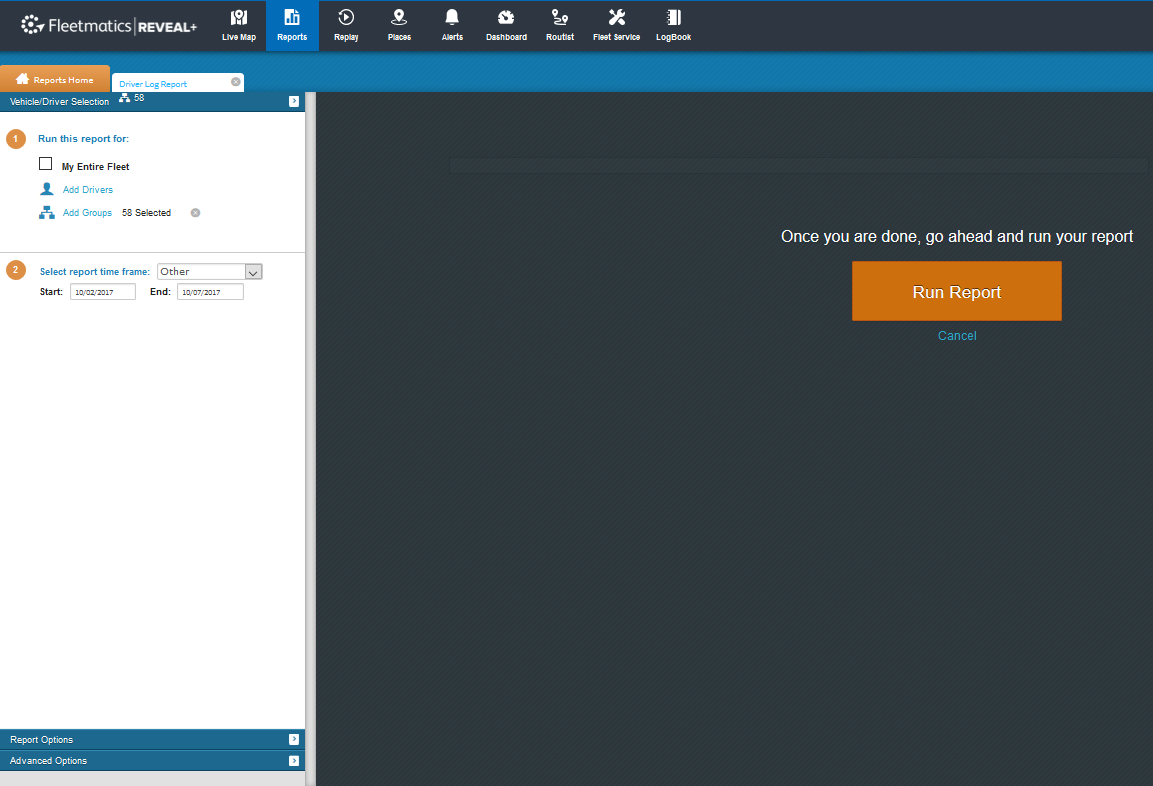The width and height of the screenshot is (1153, 786).
Task: Open the Reports section
Action: coord(292,26)
